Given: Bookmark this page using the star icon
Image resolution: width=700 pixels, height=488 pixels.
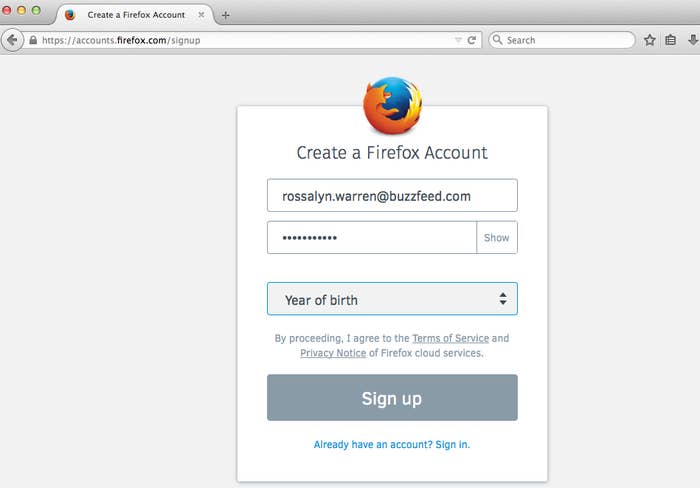Looking at the screenshot, I should pos(650,40).
